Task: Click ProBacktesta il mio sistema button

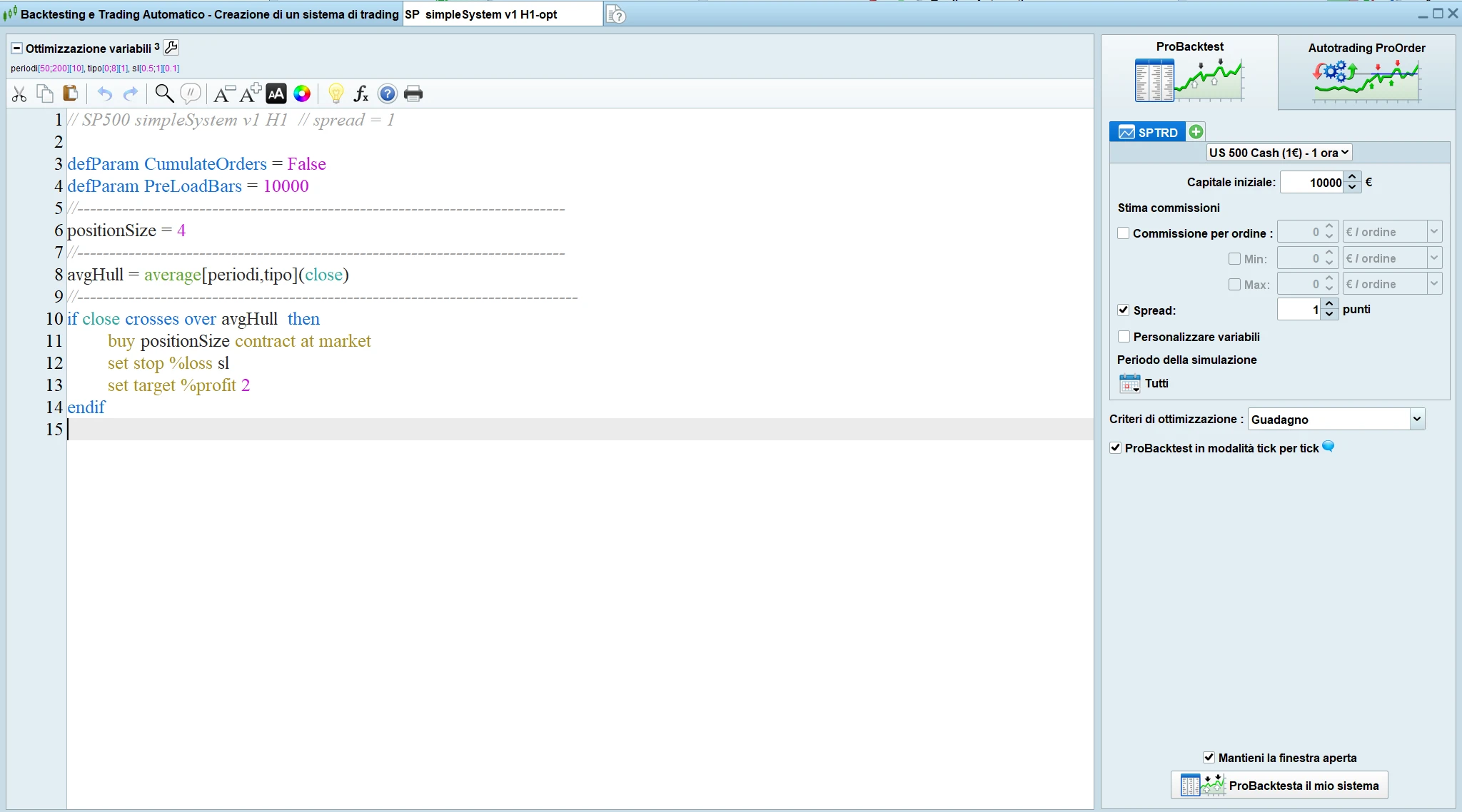Action: (x=1279, y=785)
